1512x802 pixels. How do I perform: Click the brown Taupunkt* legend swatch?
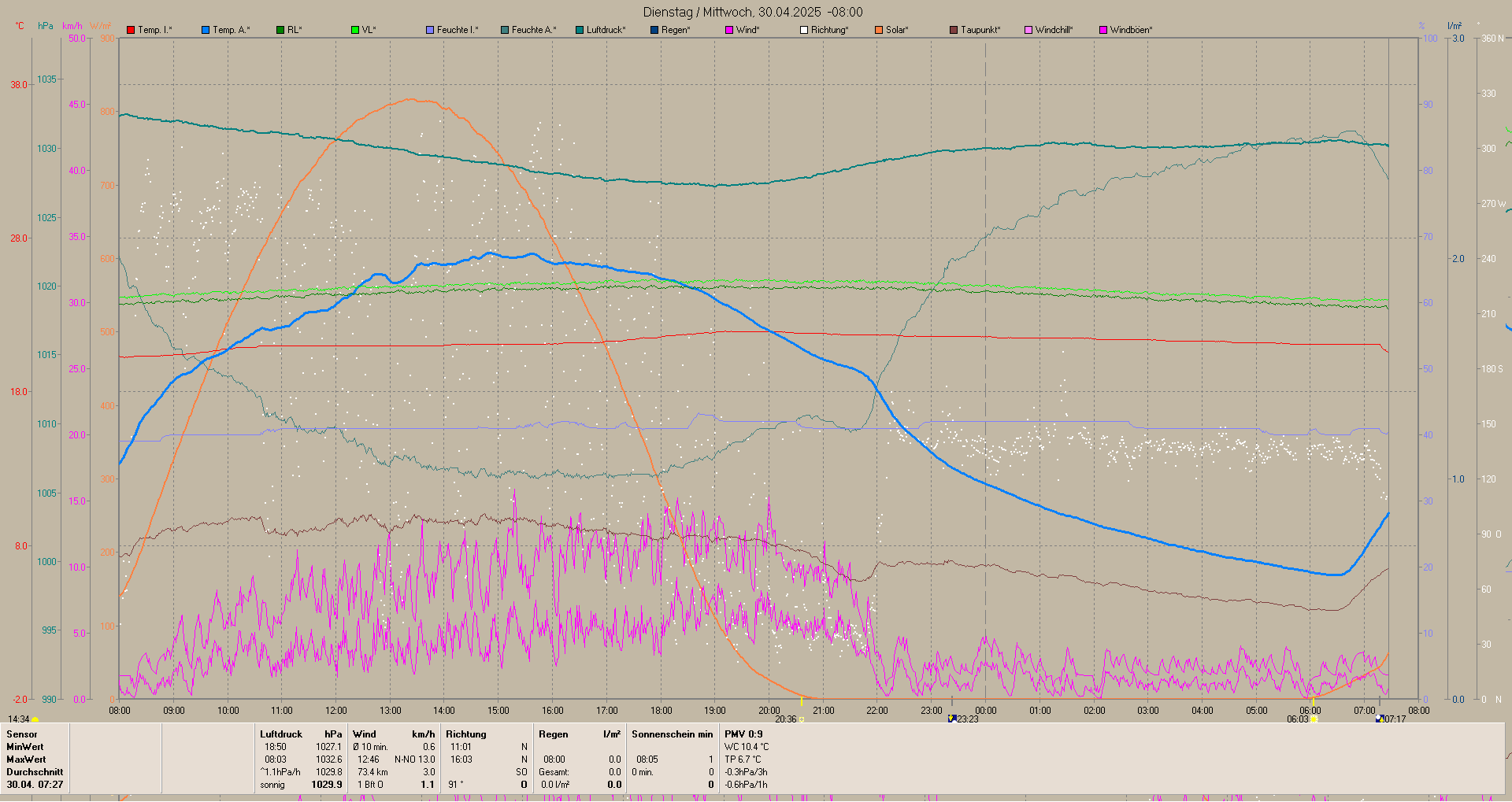[954, 30]
